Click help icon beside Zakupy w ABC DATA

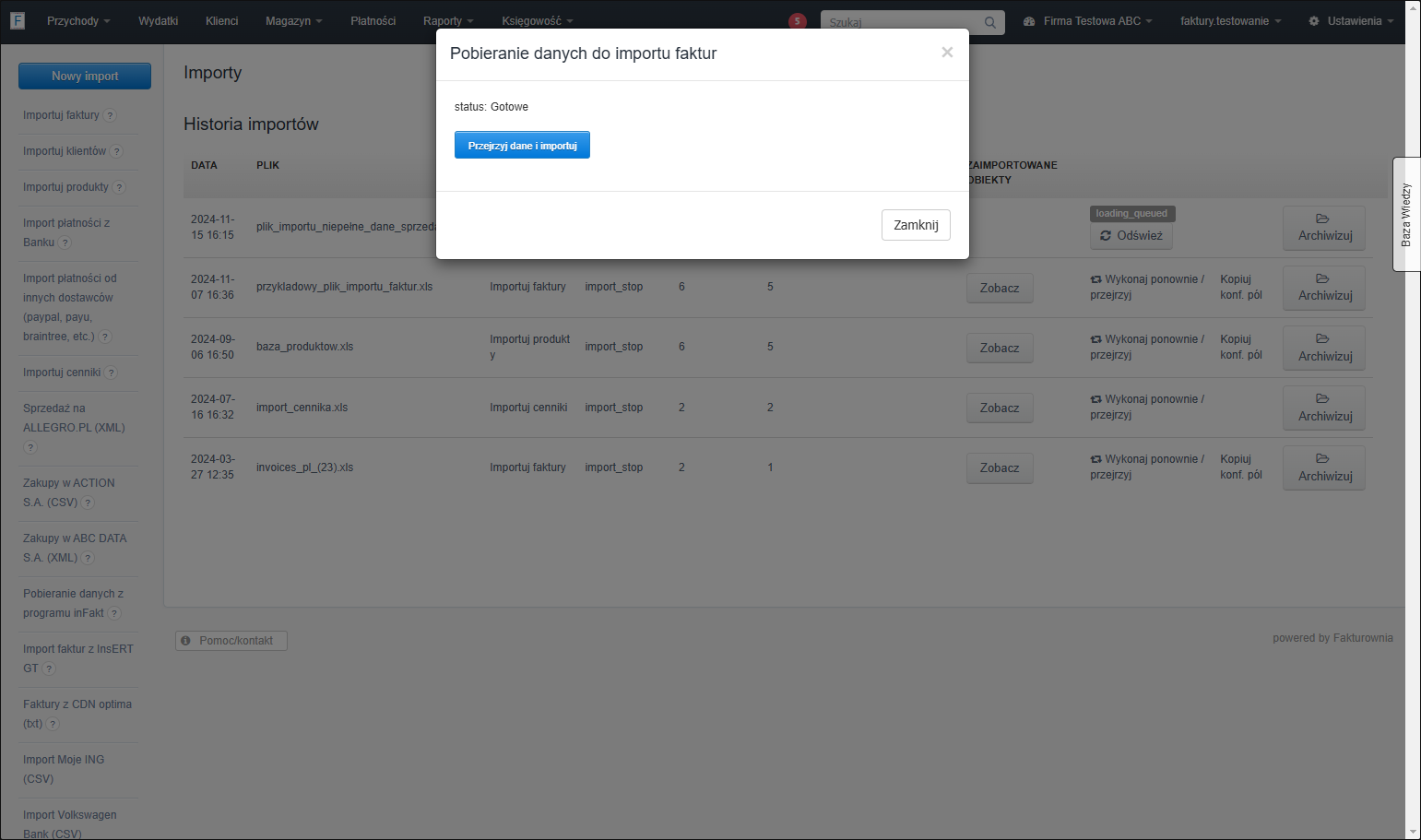coord(88,558)
